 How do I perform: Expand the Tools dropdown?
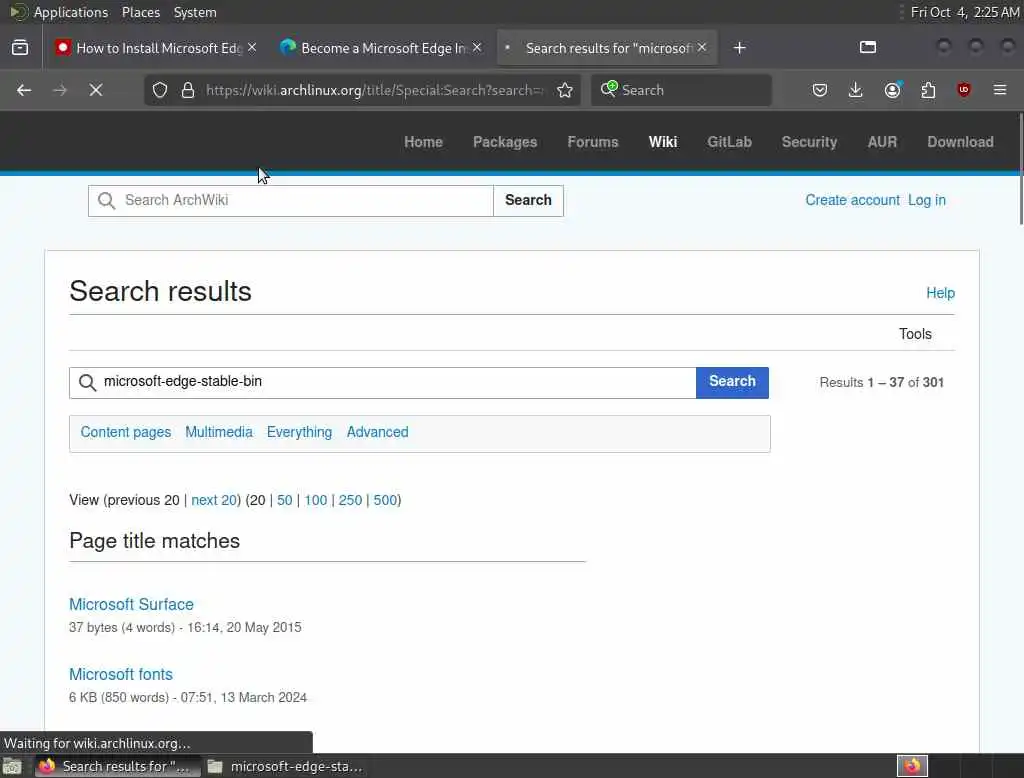[x=915, y=334]
